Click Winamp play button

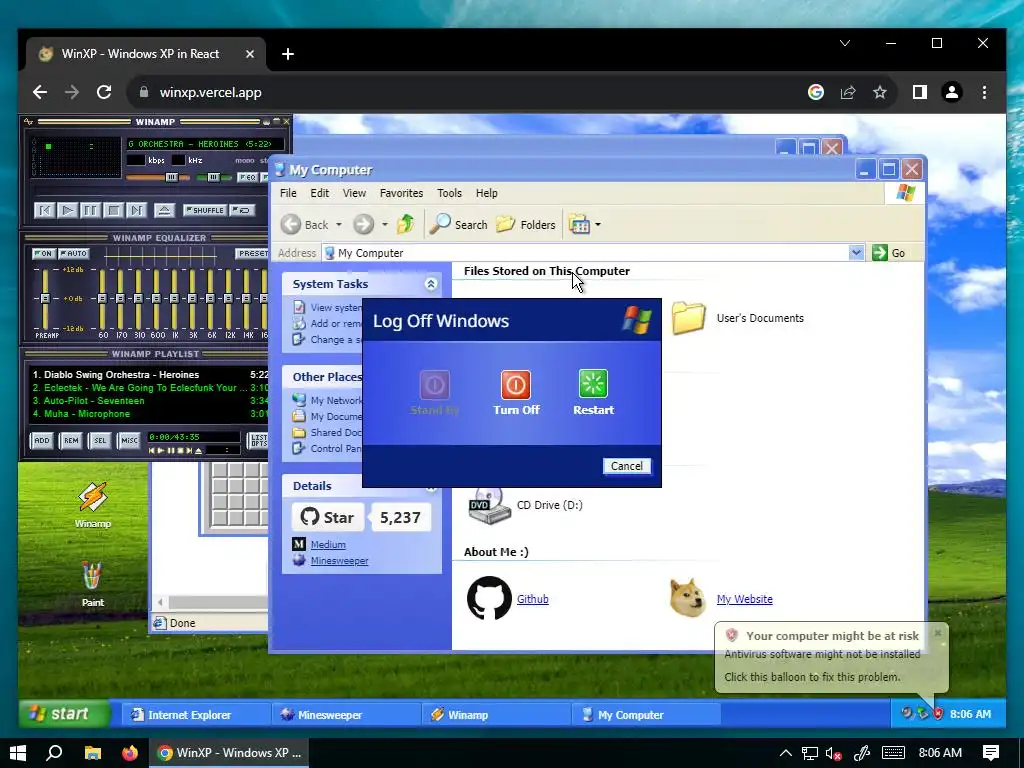67,210
